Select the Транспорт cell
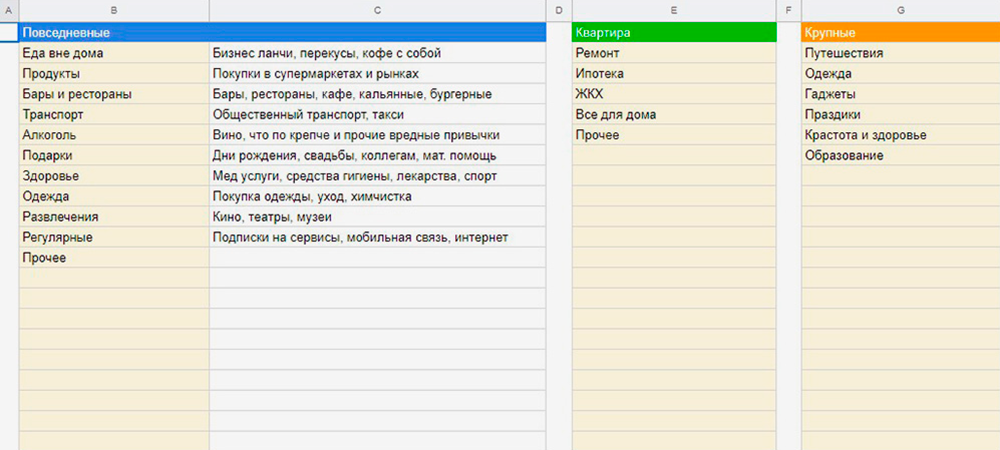This screenshot has width=1000, height=450. coord(114,115)
